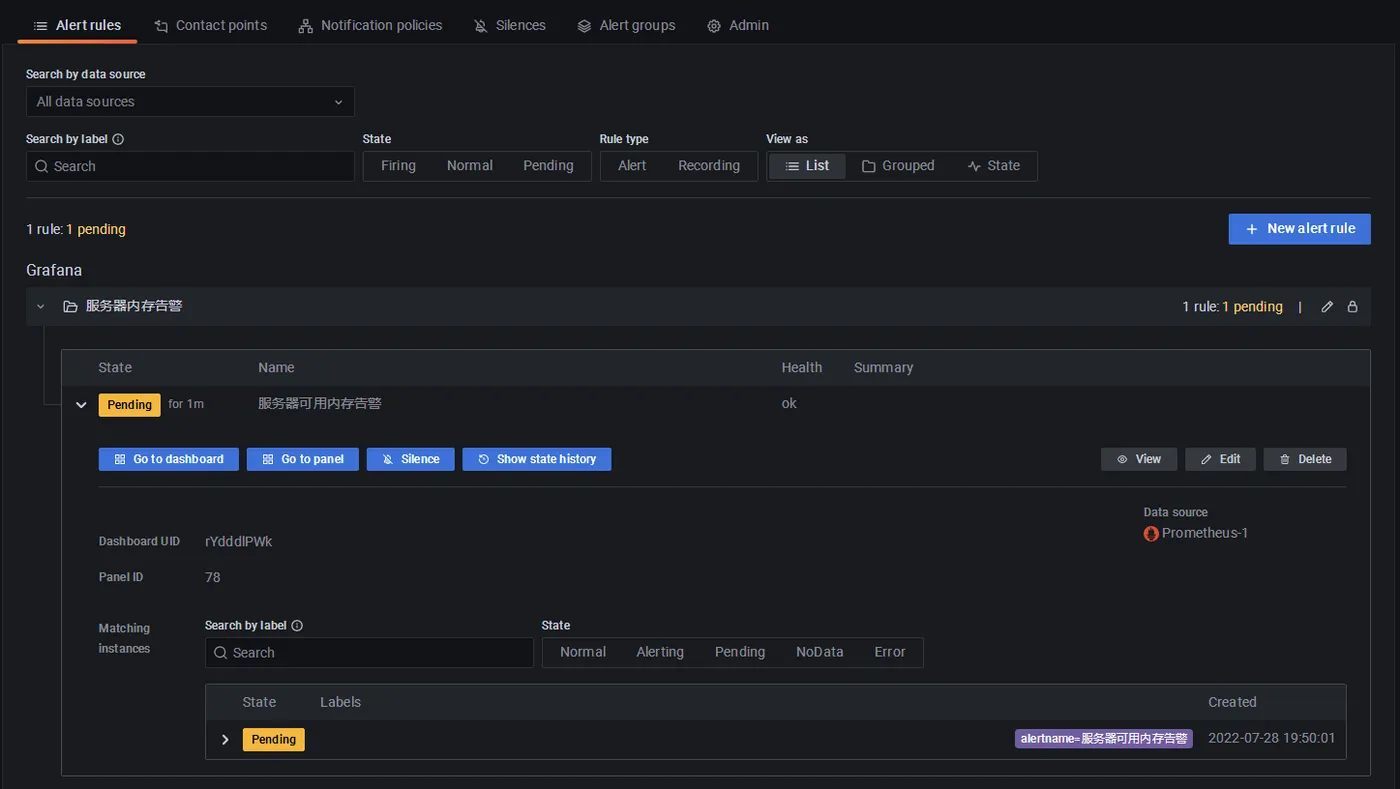Click the Pending badge of 服务器可用内存告警 rule

pyautogui.click(x=129, y=405)
